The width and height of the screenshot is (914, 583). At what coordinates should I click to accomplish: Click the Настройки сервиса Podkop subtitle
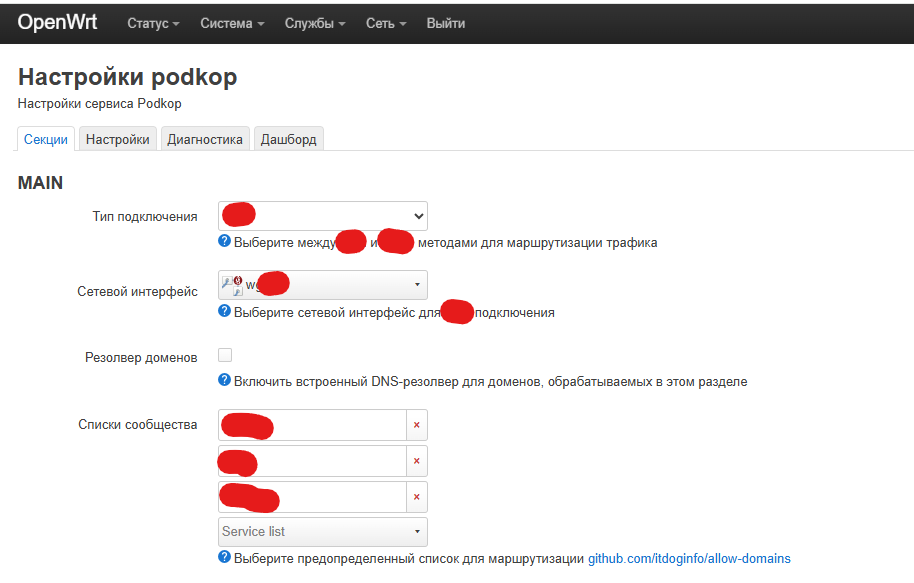(x=100, y=104)
